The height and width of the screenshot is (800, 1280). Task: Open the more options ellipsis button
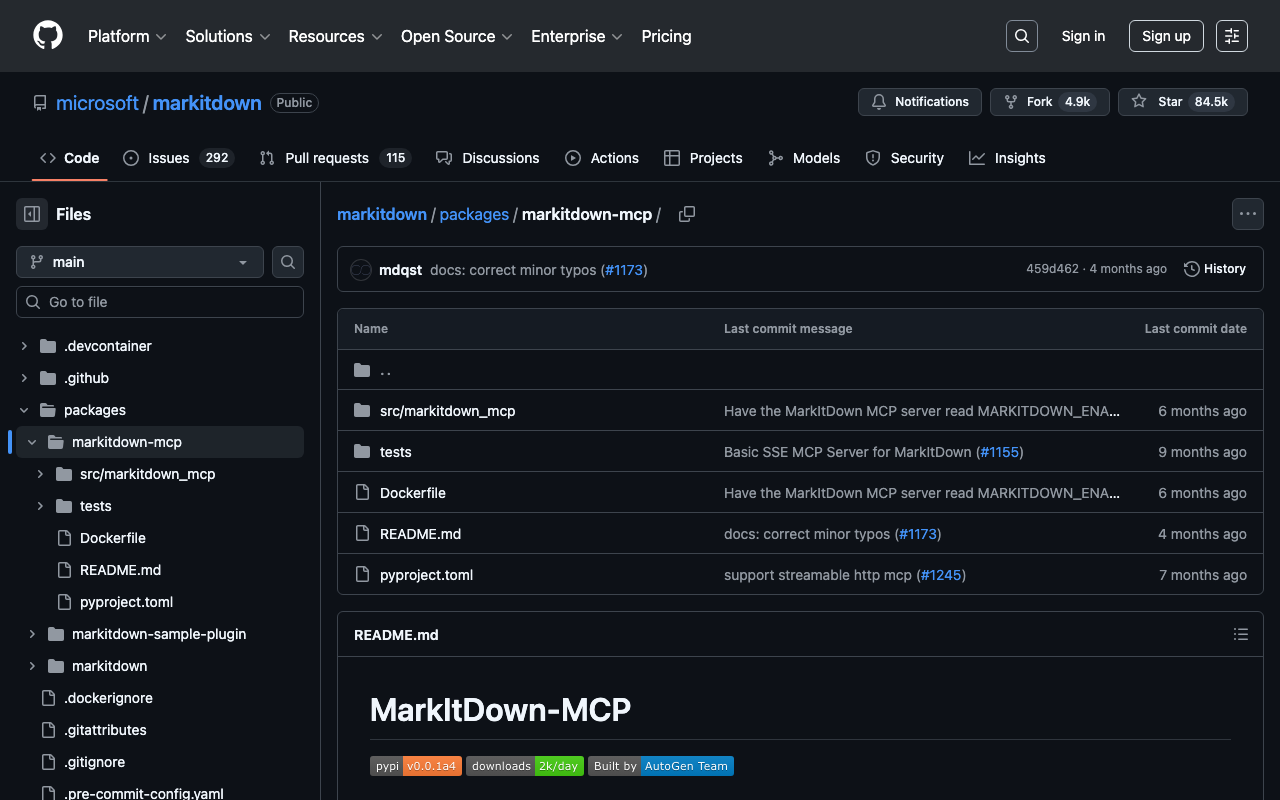[1247, 214]
